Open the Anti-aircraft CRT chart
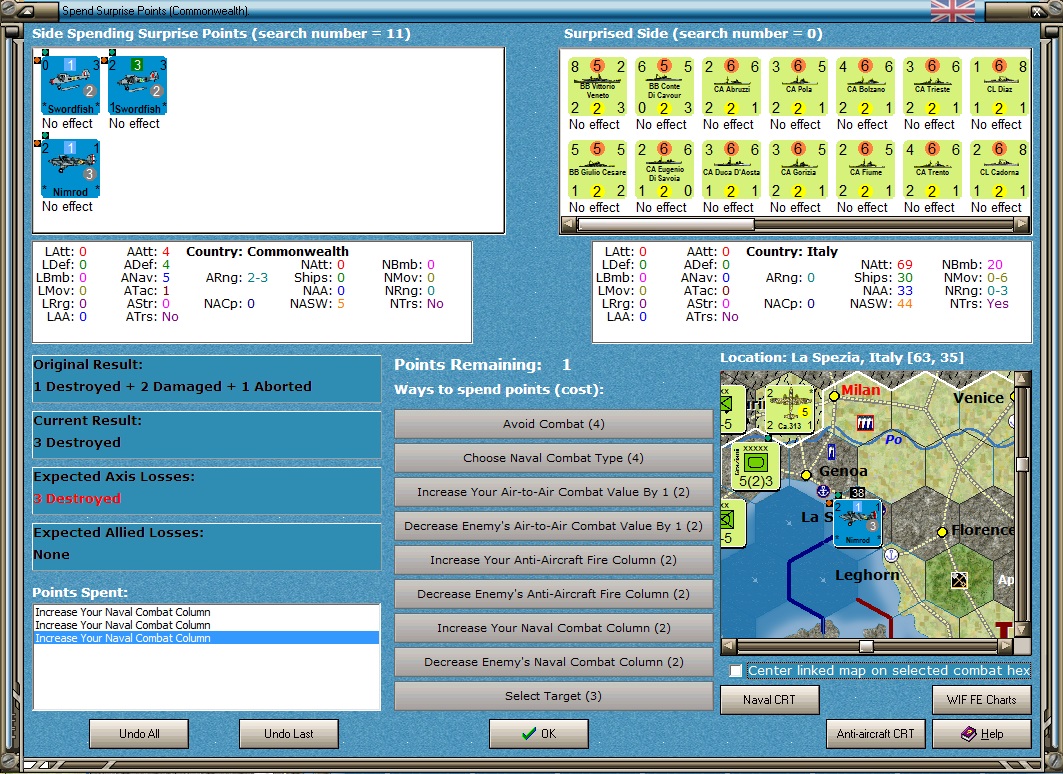 pyautogui.click(x=875, y=733)
